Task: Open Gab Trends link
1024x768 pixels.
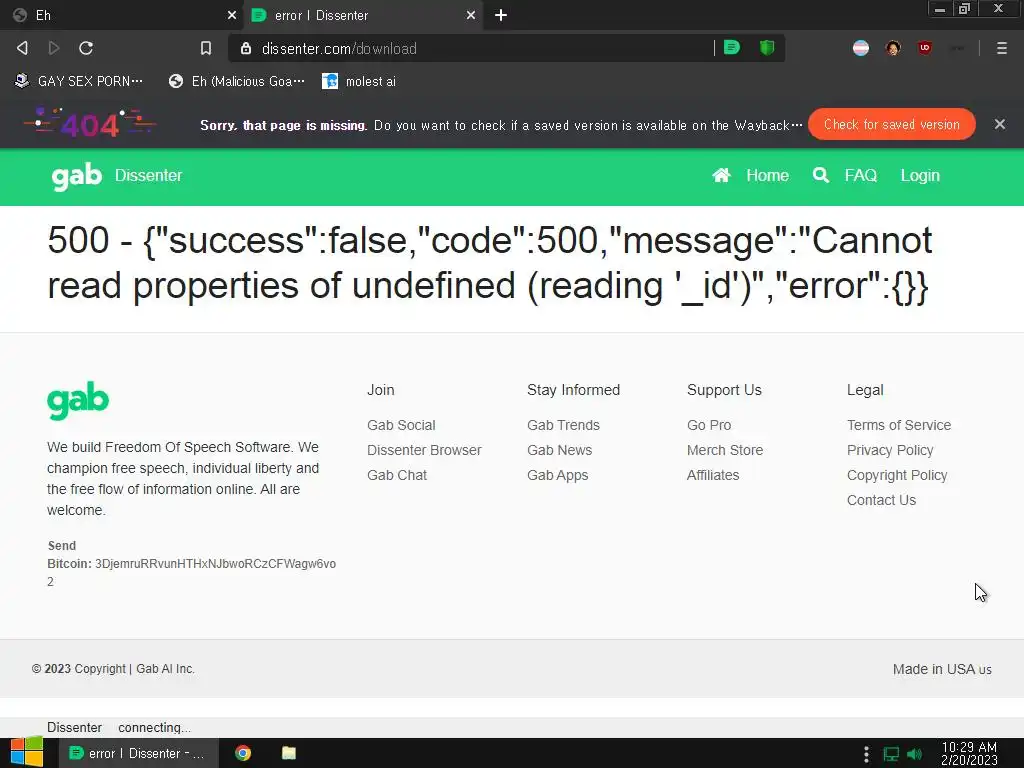Action: click(x=563, y=425)
